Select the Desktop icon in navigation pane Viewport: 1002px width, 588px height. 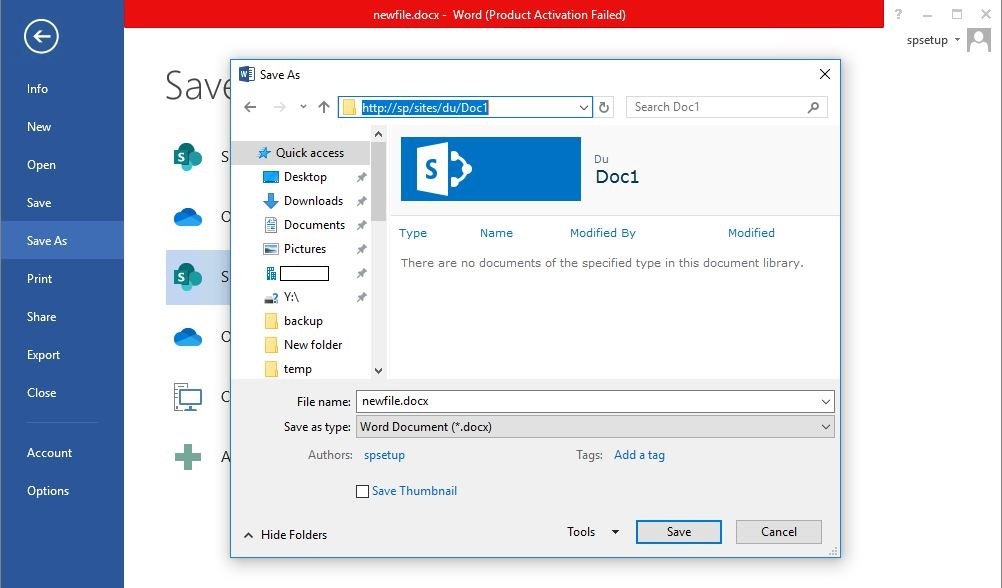point(271,177)
